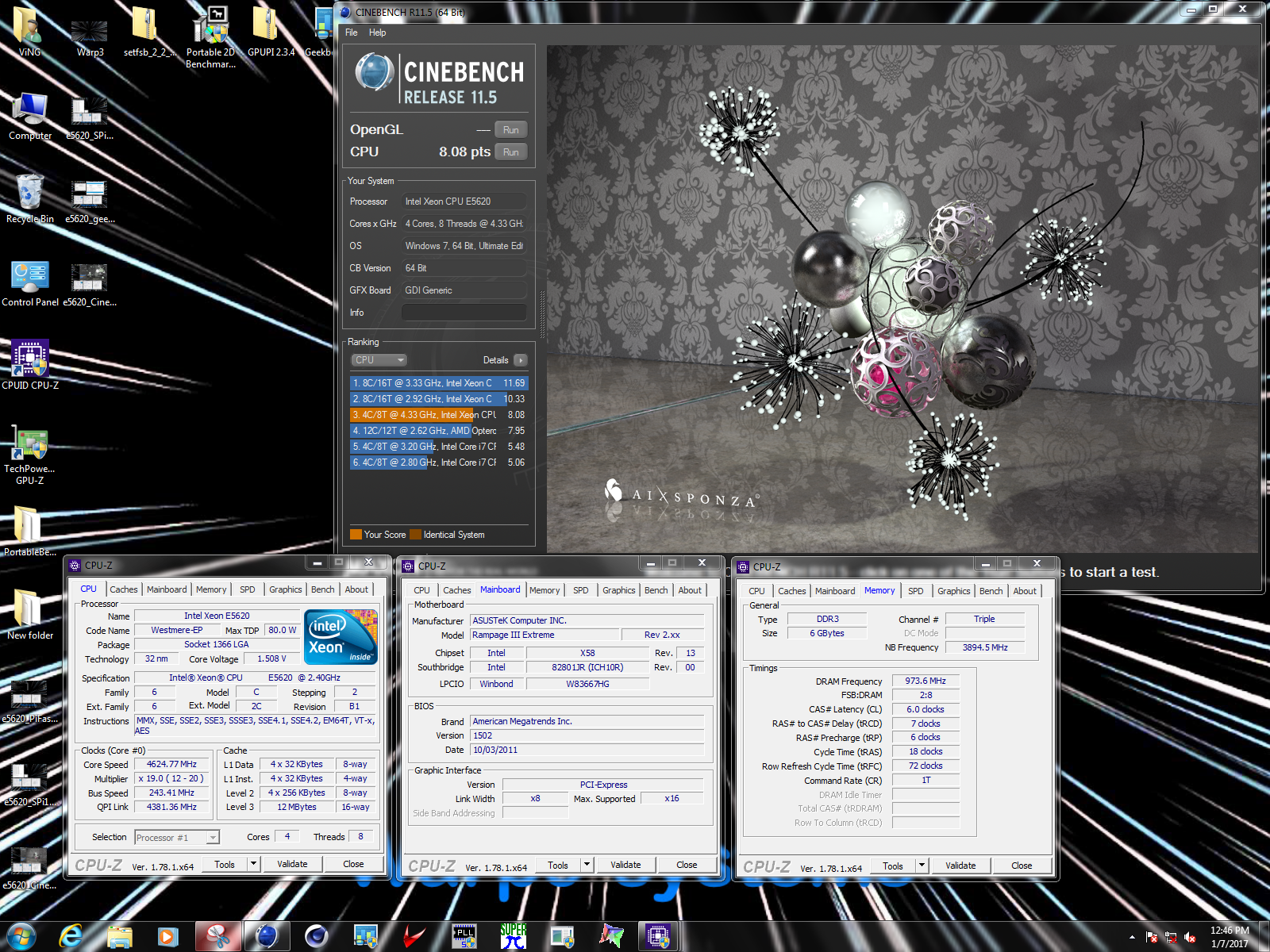The height and width of the screenshot is (952, 1270).
Task: Click Tools button in CPU-Z Memory window
Action: [x=893, y=866]
